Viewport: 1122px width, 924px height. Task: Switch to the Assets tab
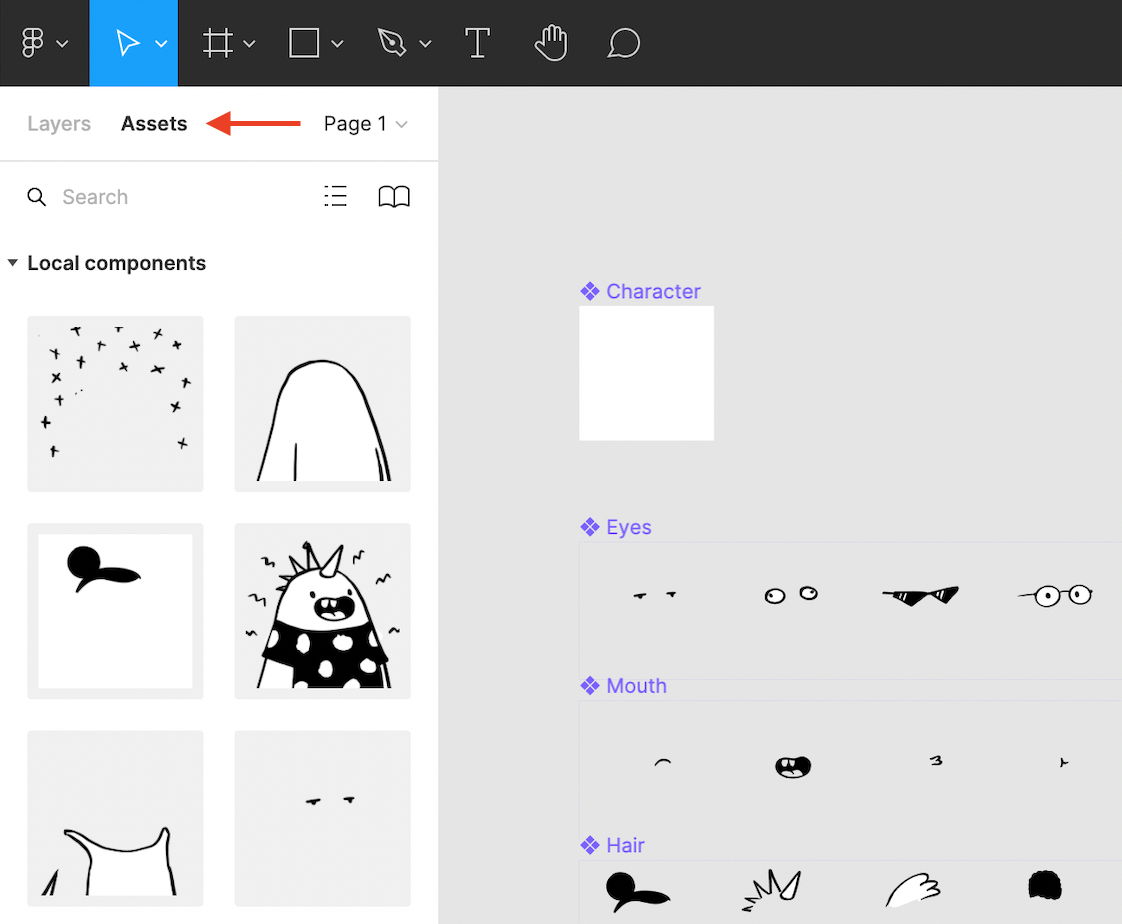click(x=154, y=124)
